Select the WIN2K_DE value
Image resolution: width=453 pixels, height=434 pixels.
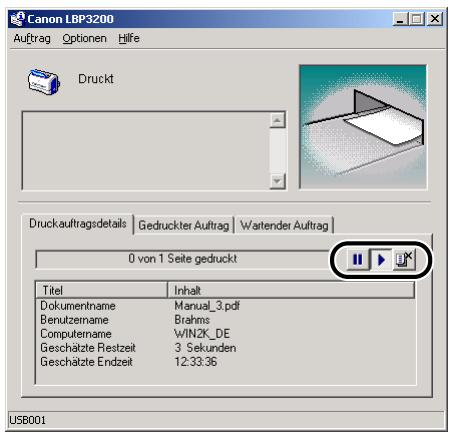(x=202, y=334)
